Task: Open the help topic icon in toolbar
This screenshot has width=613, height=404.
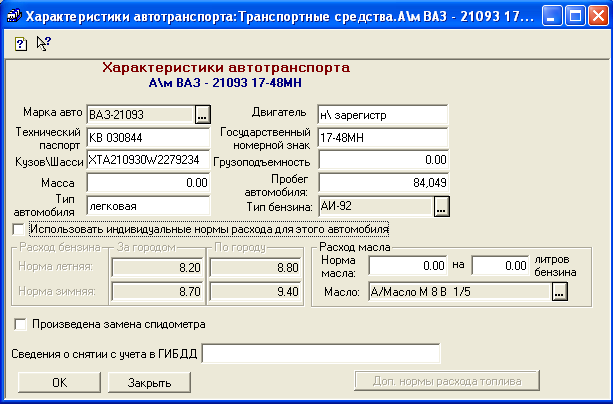Action: pos(20,44)
